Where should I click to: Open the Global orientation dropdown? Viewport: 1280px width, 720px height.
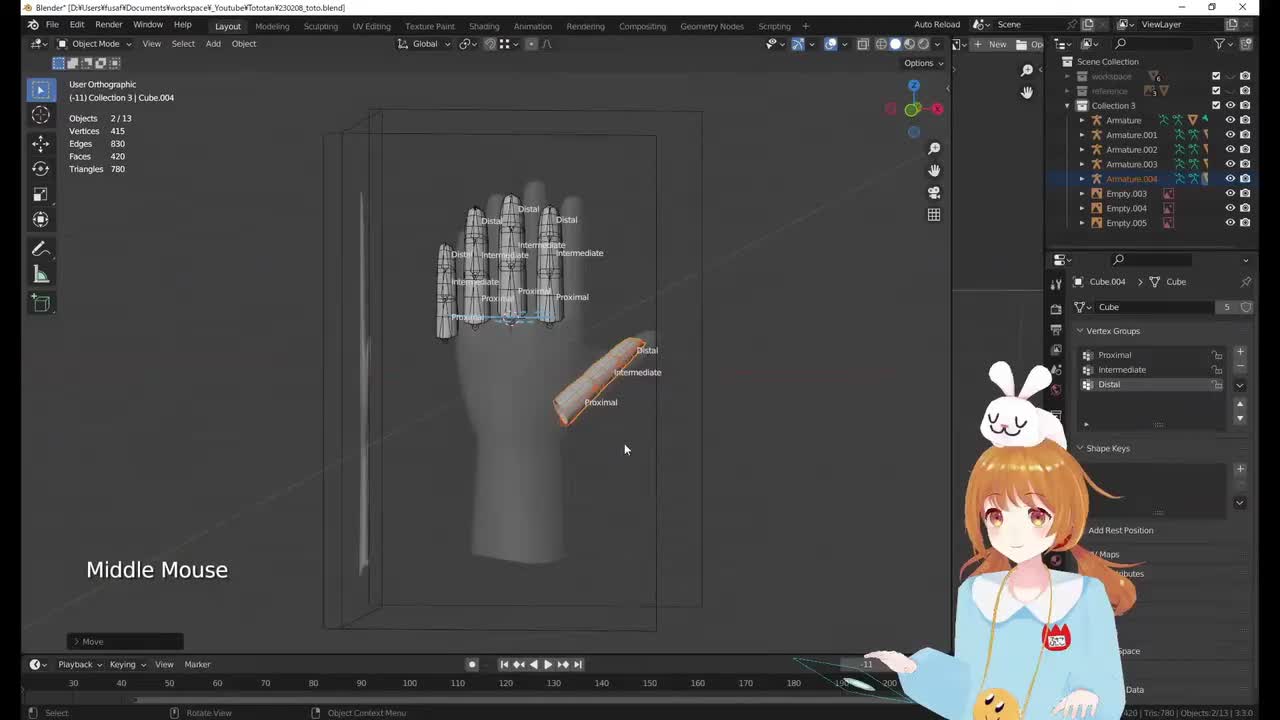click(424, 44)
